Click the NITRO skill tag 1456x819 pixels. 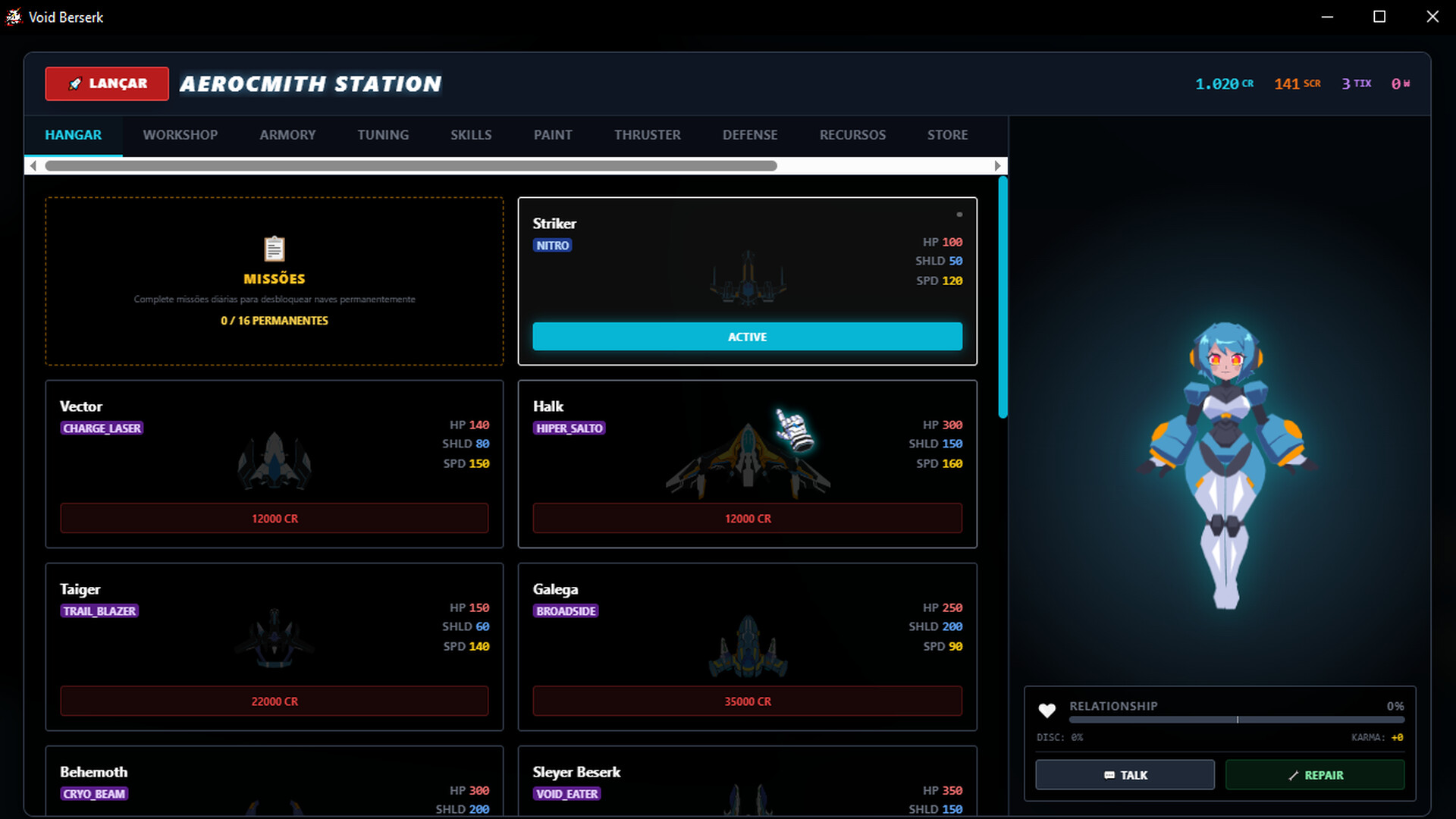[552, 246]
